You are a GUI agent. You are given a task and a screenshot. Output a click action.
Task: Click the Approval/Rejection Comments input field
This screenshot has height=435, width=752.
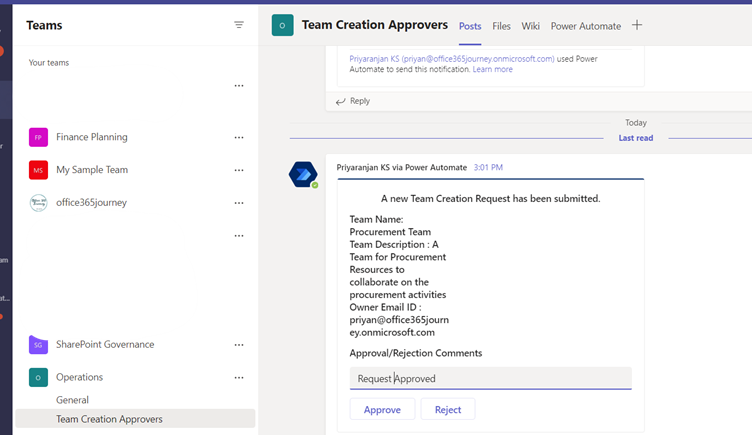pos(491,378)
